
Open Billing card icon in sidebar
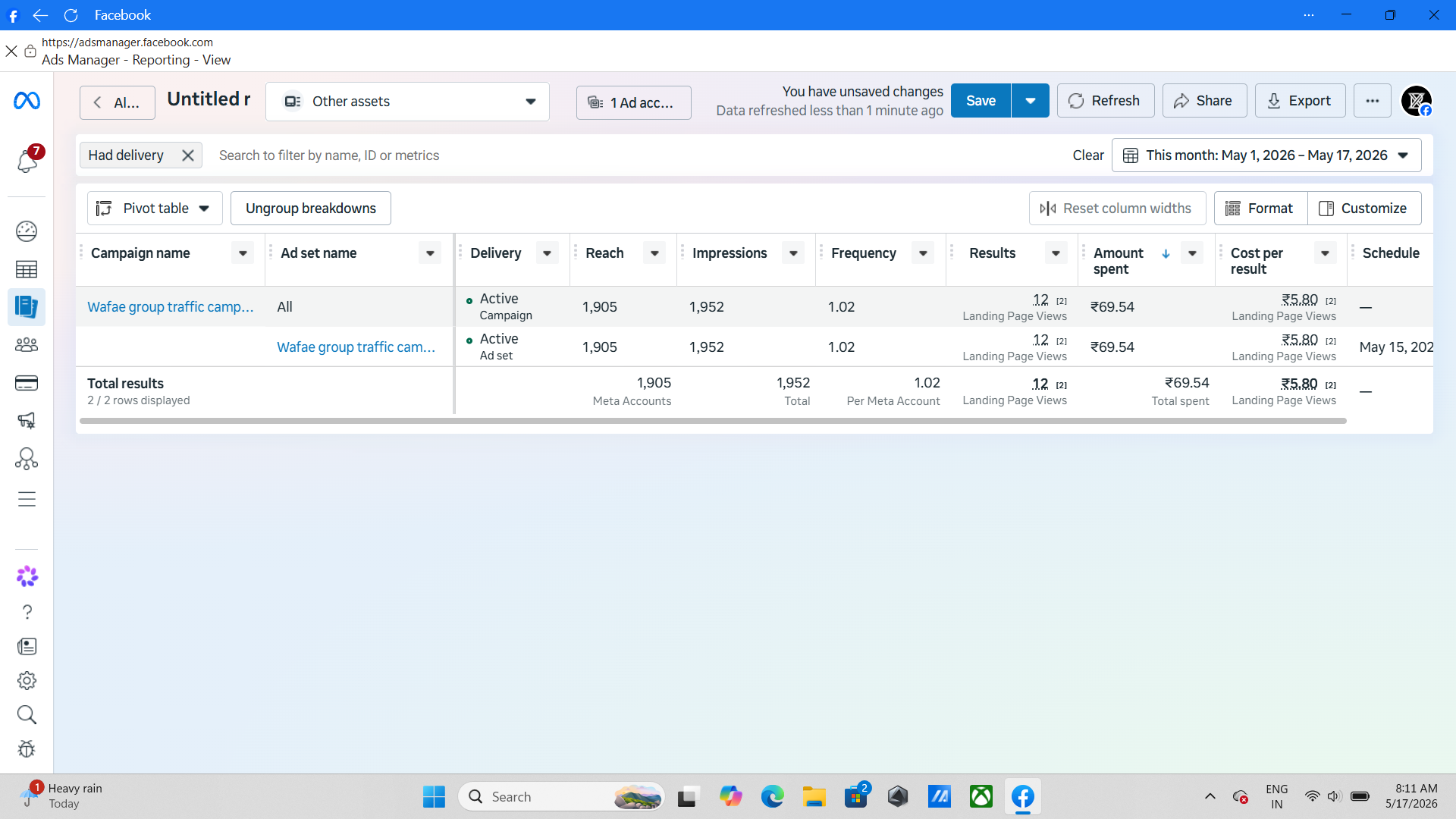[27, 383]
